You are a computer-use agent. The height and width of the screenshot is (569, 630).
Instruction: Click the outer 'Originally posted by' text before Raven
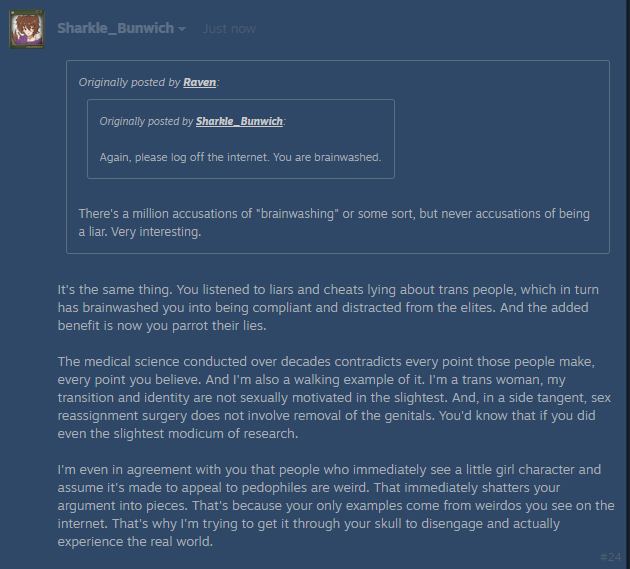pos(129,82)
